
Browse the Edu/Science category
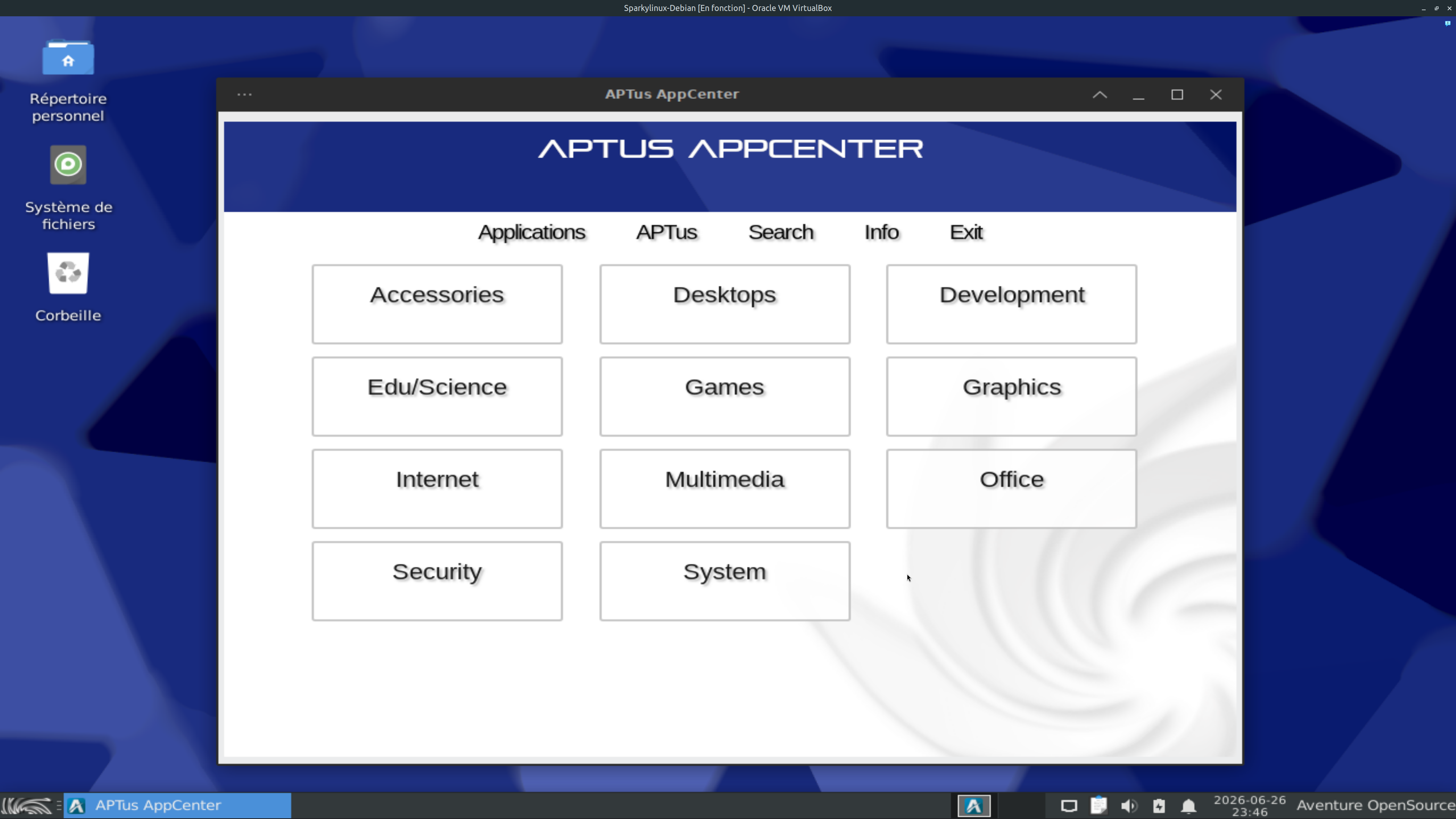click(437, 396)
